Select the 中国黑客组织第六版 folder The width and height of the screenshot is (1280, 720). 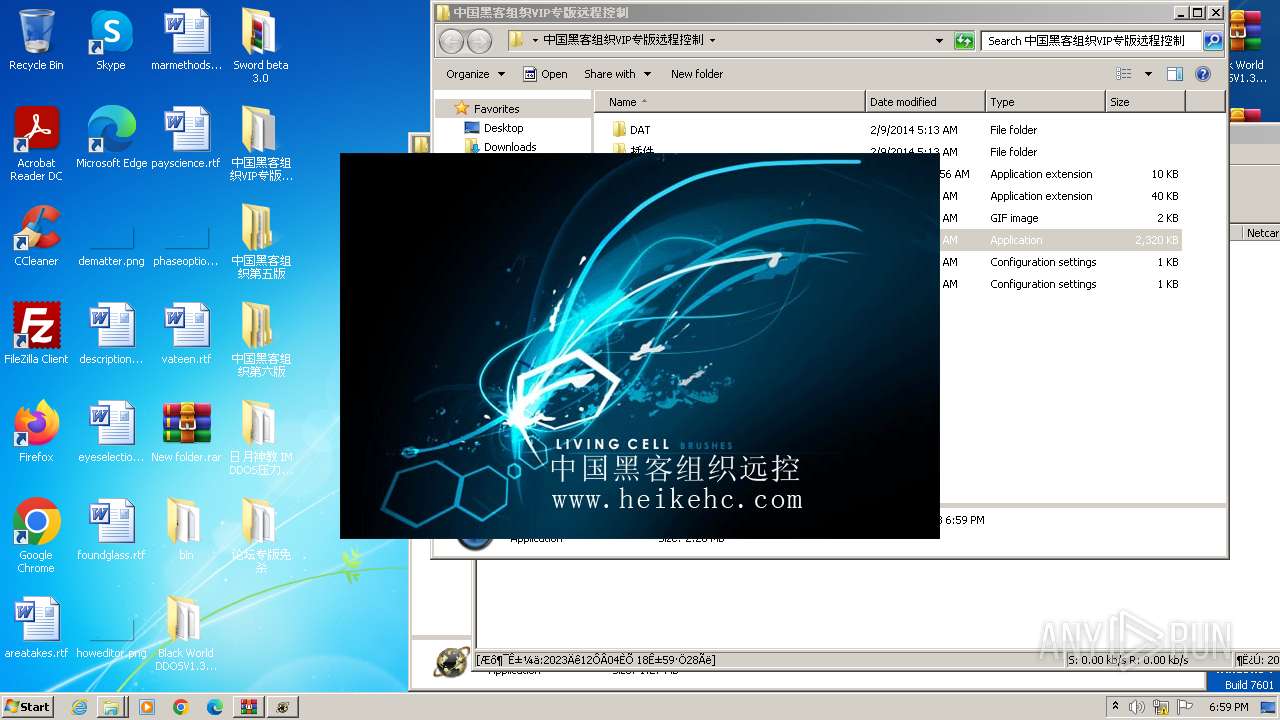(x=260, y=339)
